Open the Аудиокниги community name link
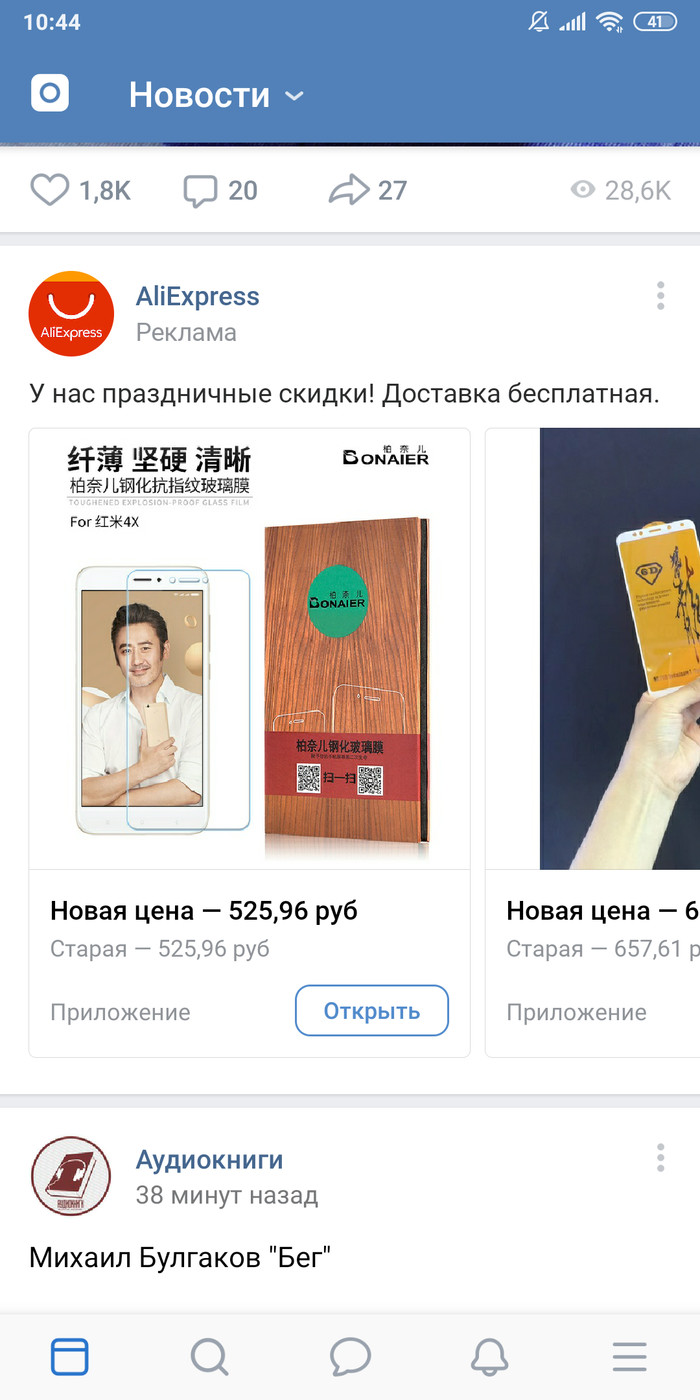This screenshot has height=1400, width=700. [x=209, y=1160]
